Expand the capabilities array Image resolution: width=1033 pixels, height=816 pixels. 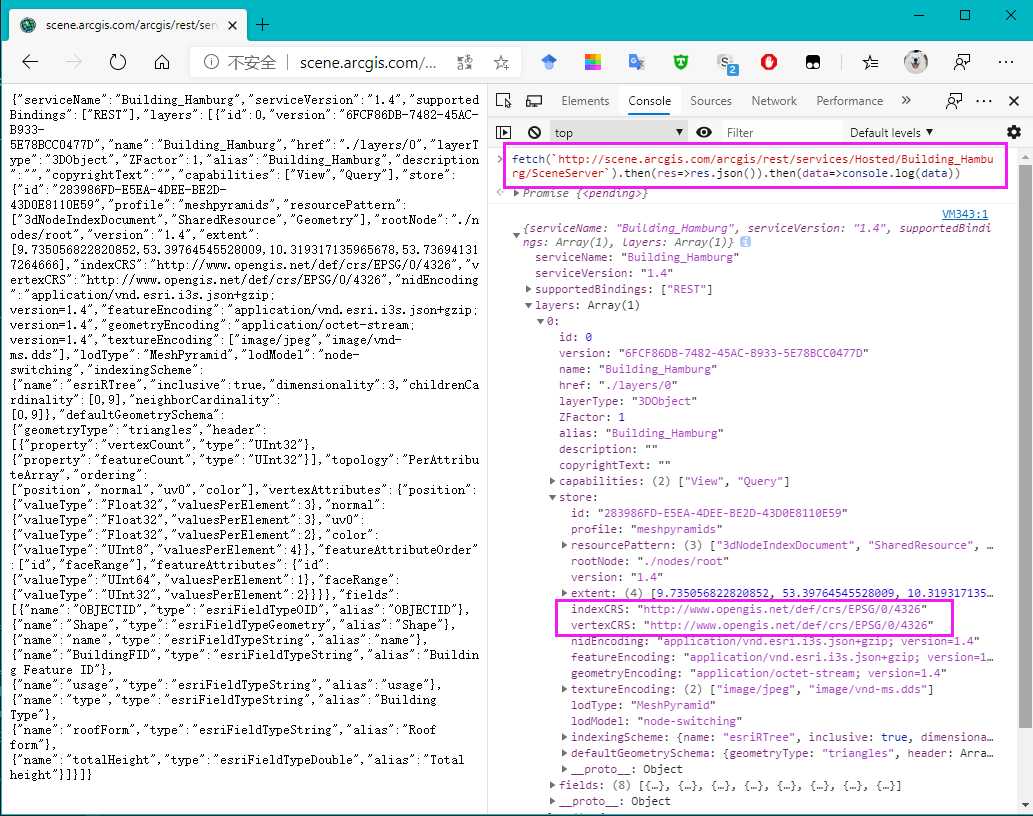coord(552,481)
